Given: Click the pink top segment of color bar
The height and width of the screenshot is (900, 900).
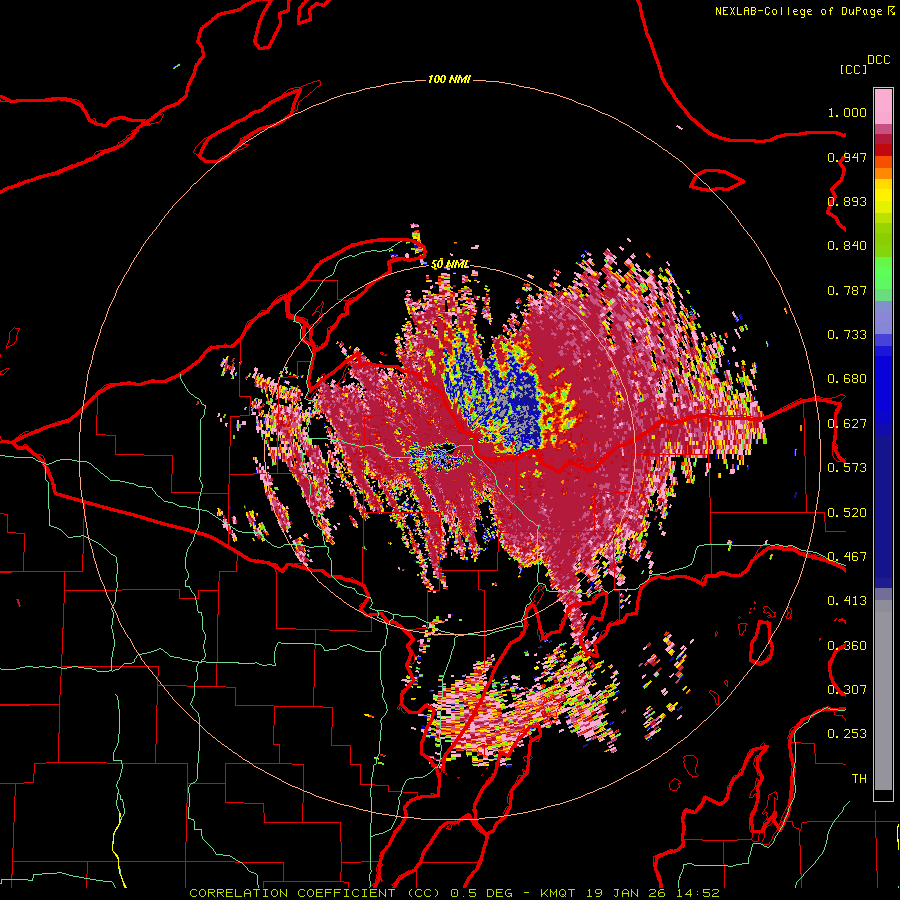Looking at the screenshot, I should tap(883, 106).
